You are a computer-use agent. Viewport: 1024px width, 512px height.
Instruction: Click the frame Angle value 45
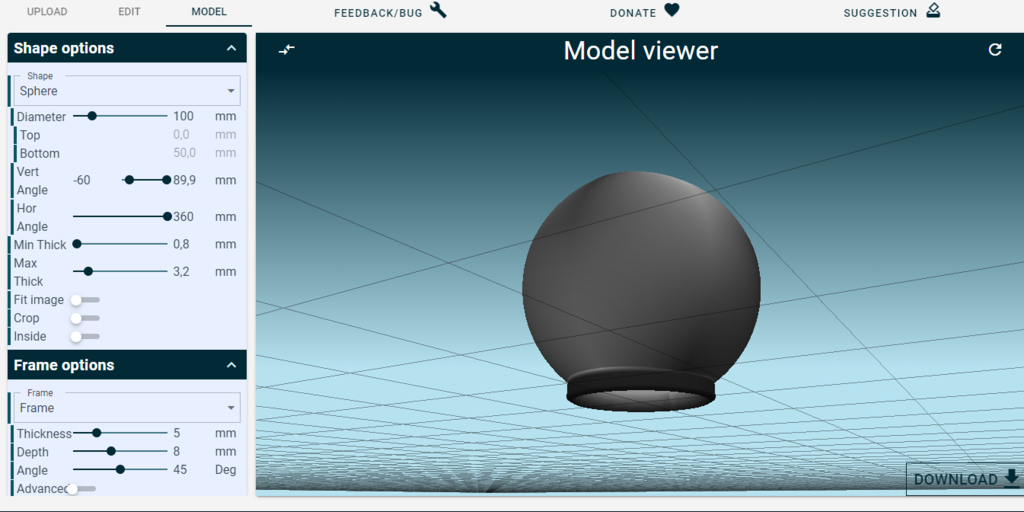(x=180, y=470)
